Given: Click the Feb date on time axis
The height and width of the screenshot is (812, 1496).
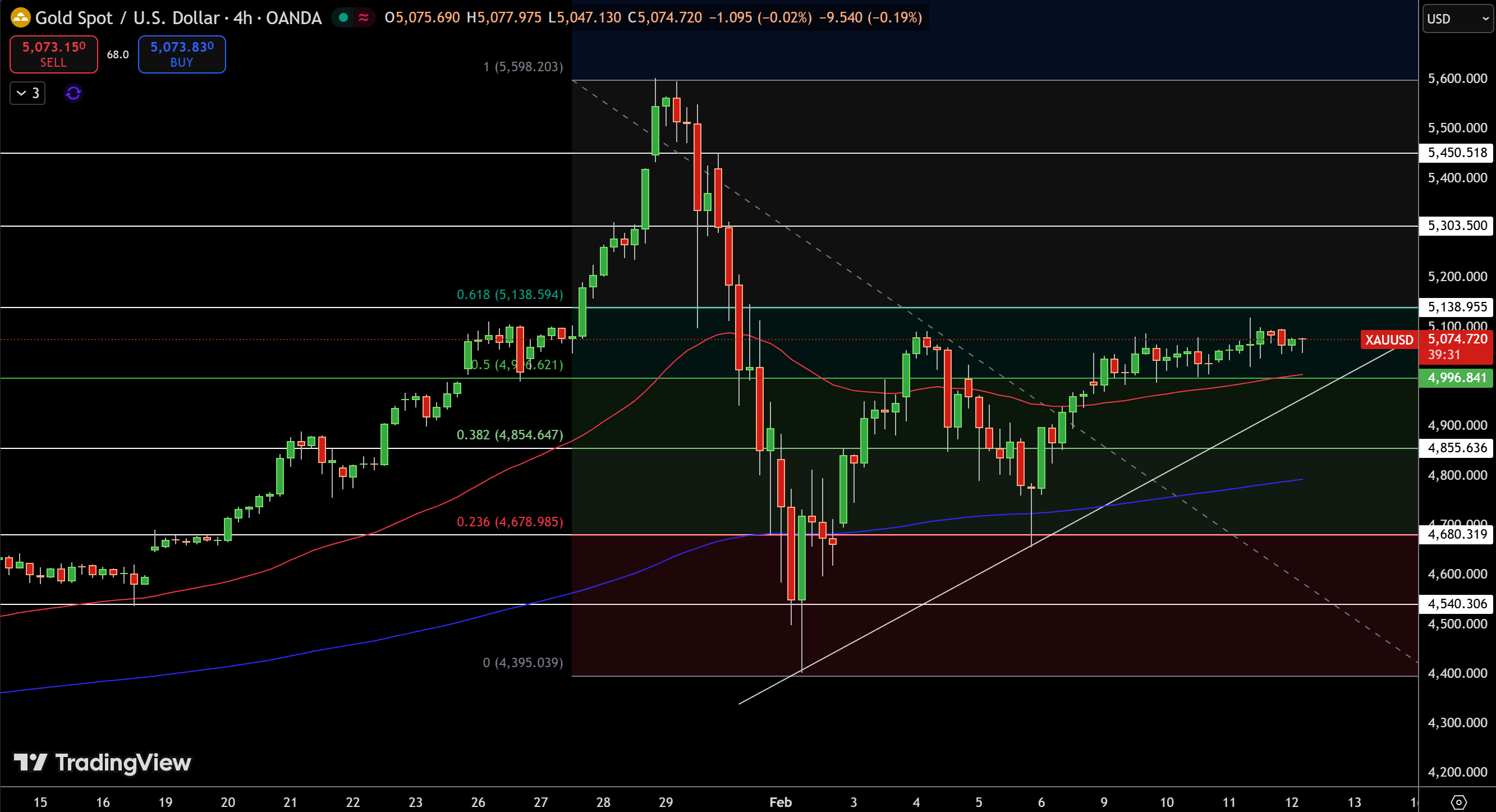Looking at the screenshot, I should tap(780, 802).
